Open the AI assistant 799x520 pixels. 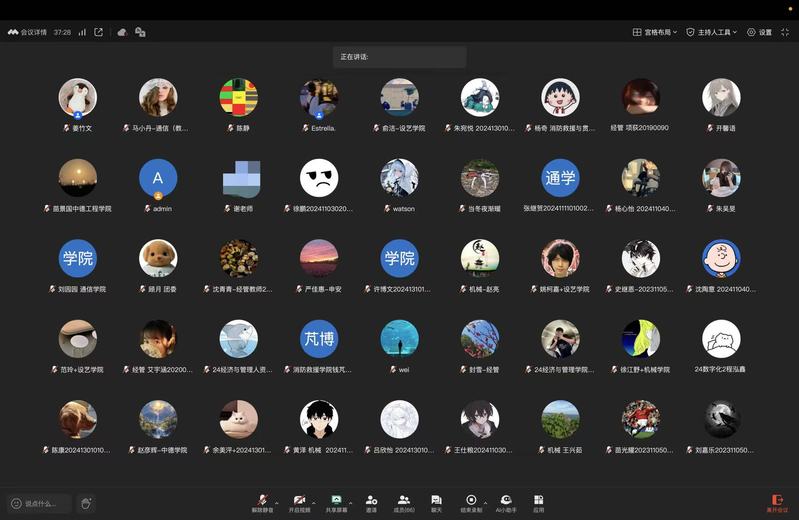click(506, 501)
